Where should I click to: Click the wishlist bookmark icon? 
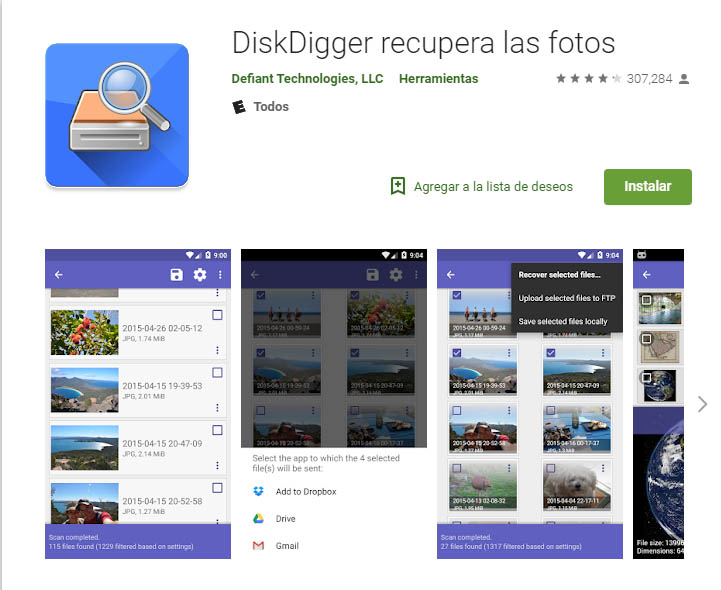398,186
